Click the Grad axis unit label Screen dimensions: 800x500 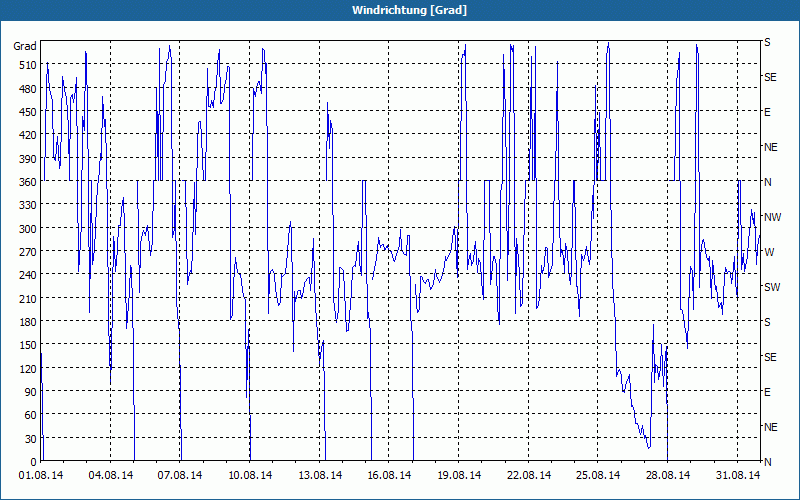coord(25,46)
